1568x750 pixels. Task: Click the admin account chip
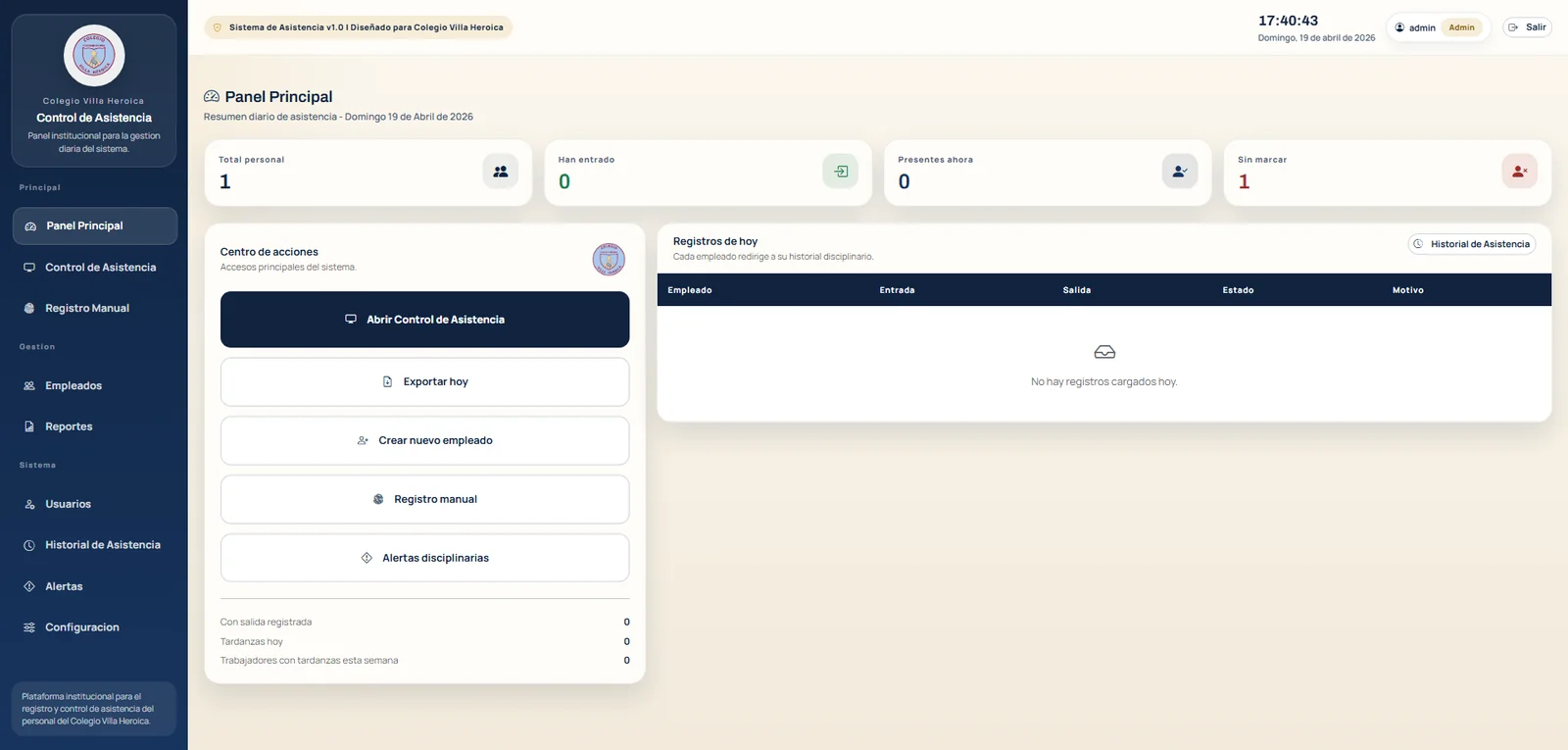point(1438,27)
